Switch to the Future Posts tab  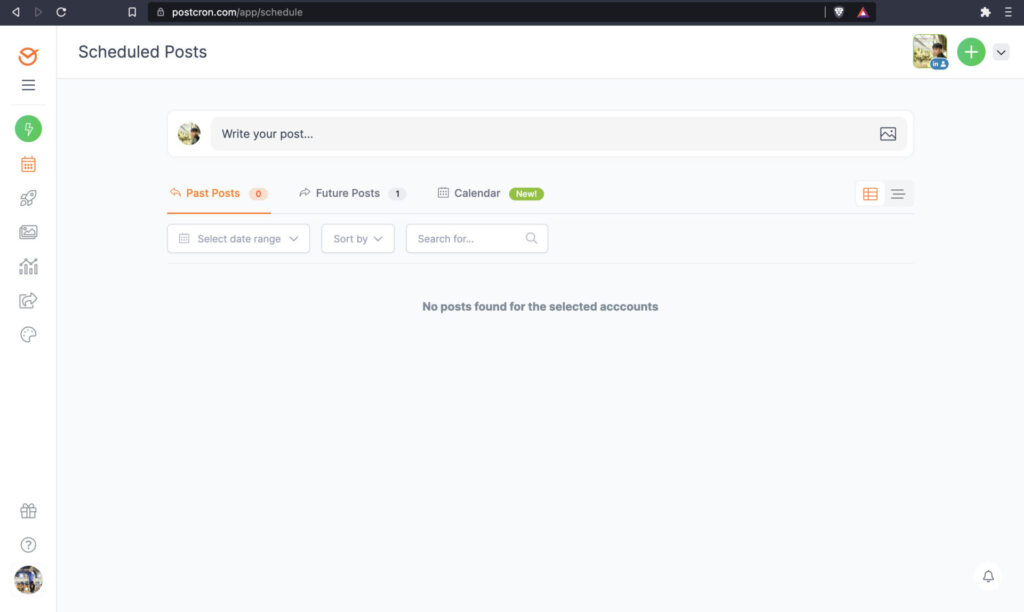coord(347,193)
